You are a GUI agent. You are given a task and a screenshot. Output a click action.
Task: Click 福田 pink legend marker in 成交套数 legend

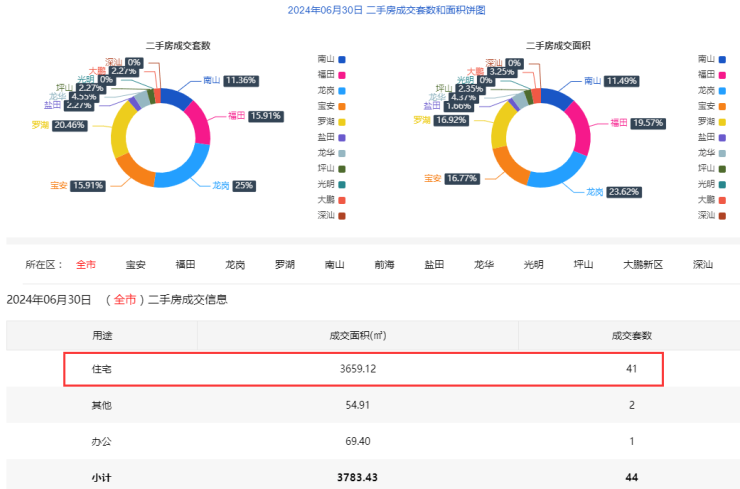click(x=342, y=74)
